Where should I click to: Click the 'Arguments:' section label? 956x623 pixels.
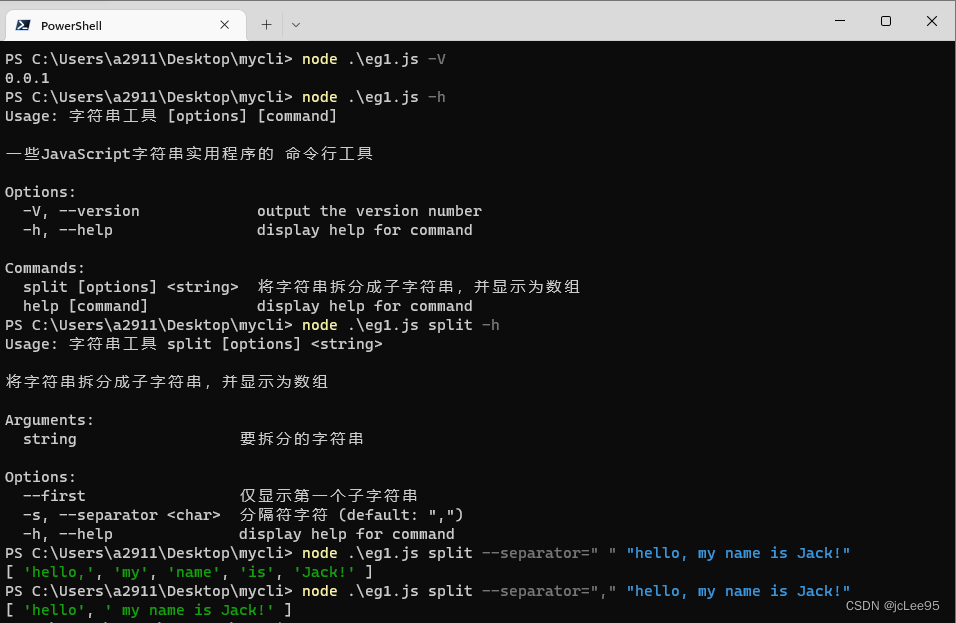point(48,419)
